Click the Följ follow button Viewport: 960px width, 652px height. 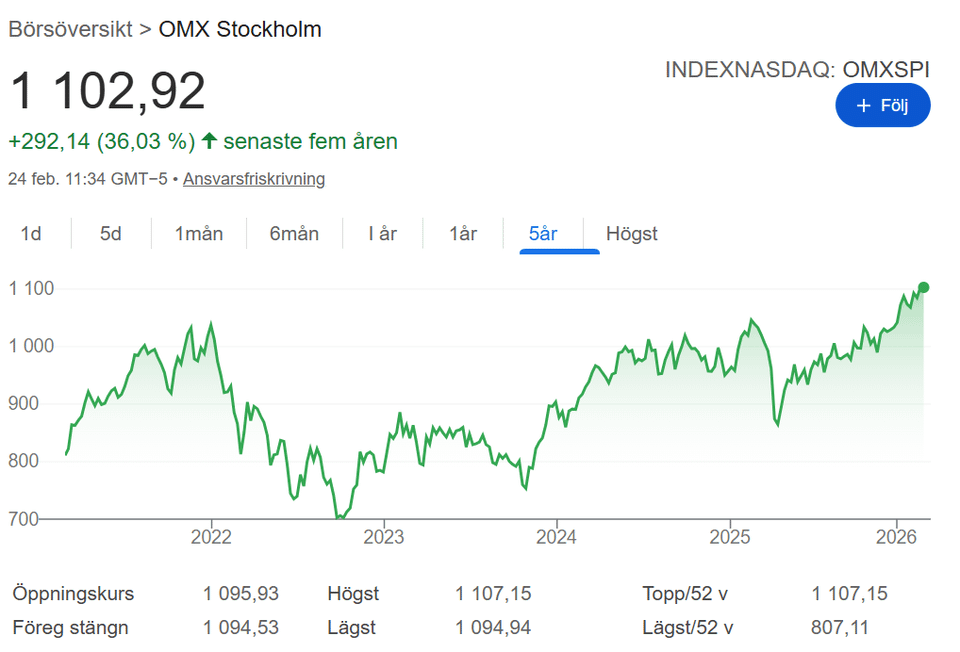[883, 106]
